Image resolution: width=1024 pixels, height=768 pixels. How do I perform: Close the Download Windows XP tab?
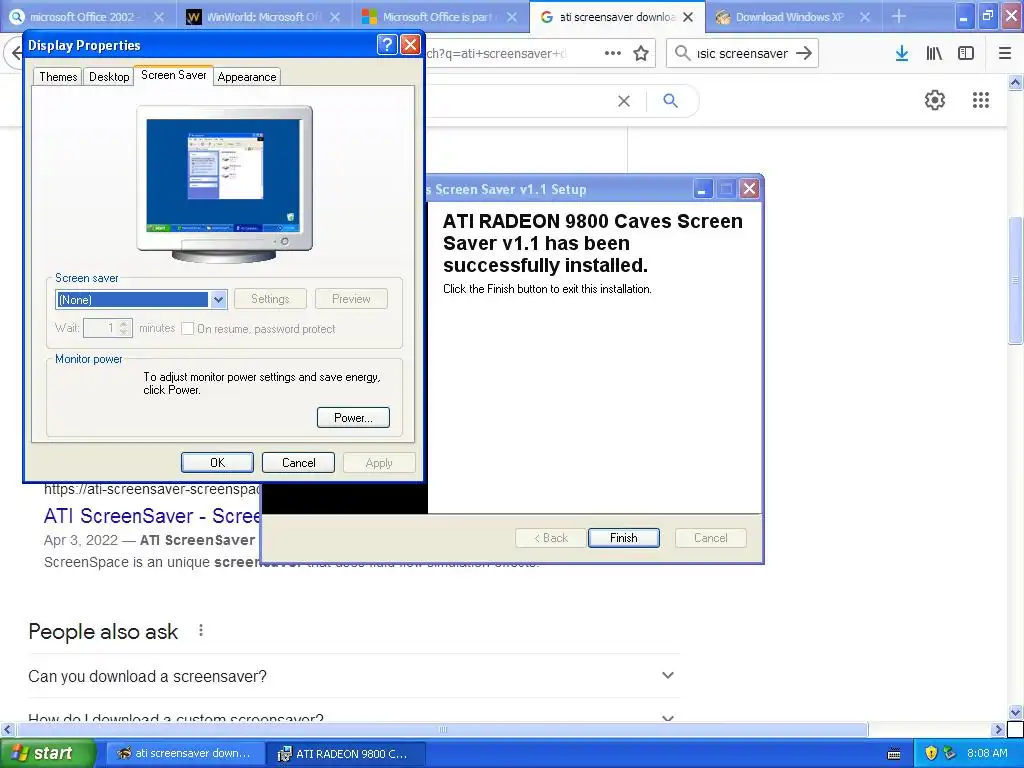click(x=865, y=17)
